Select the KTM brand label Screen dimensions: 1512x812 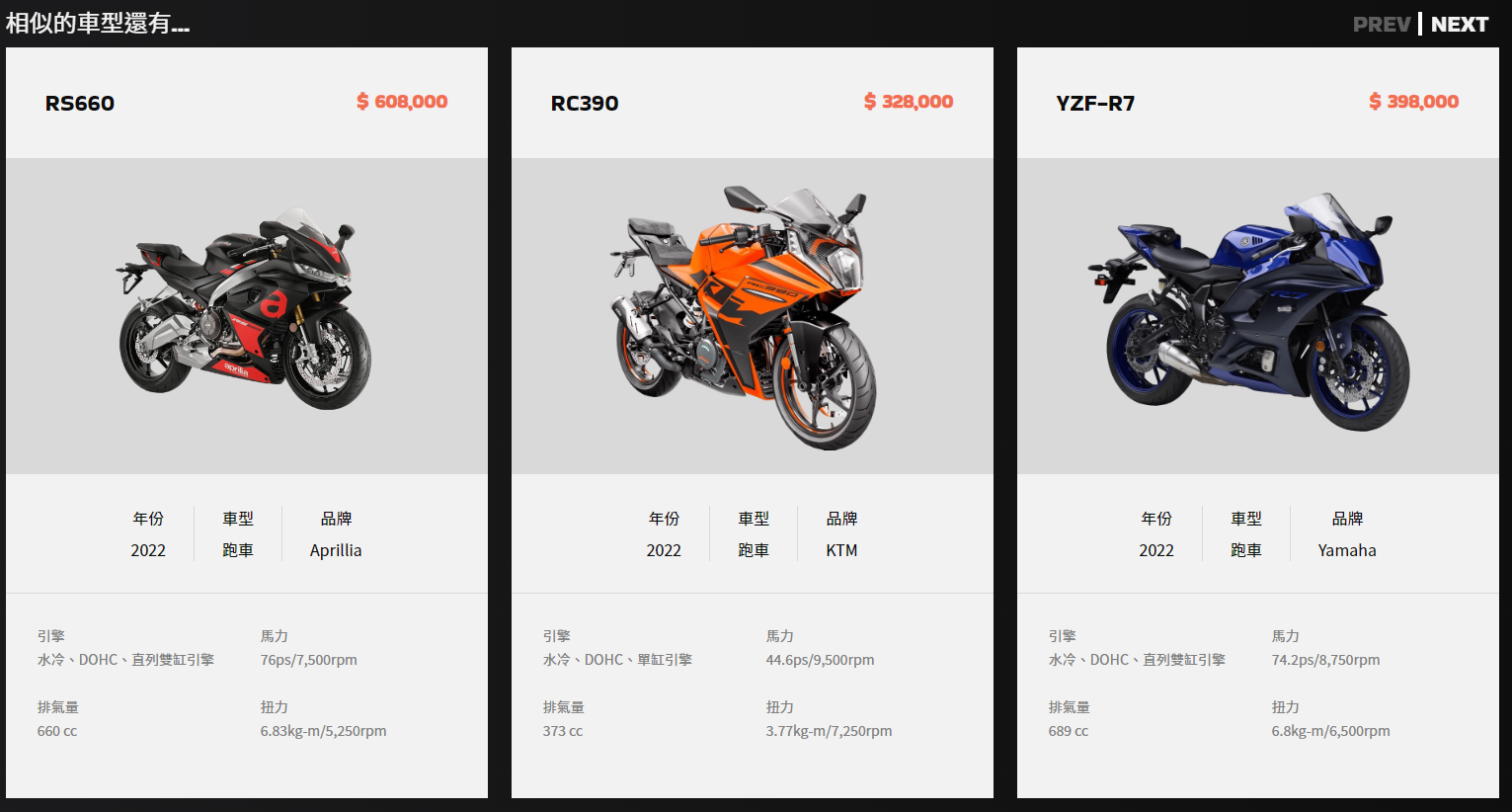[x=841, y=550]
